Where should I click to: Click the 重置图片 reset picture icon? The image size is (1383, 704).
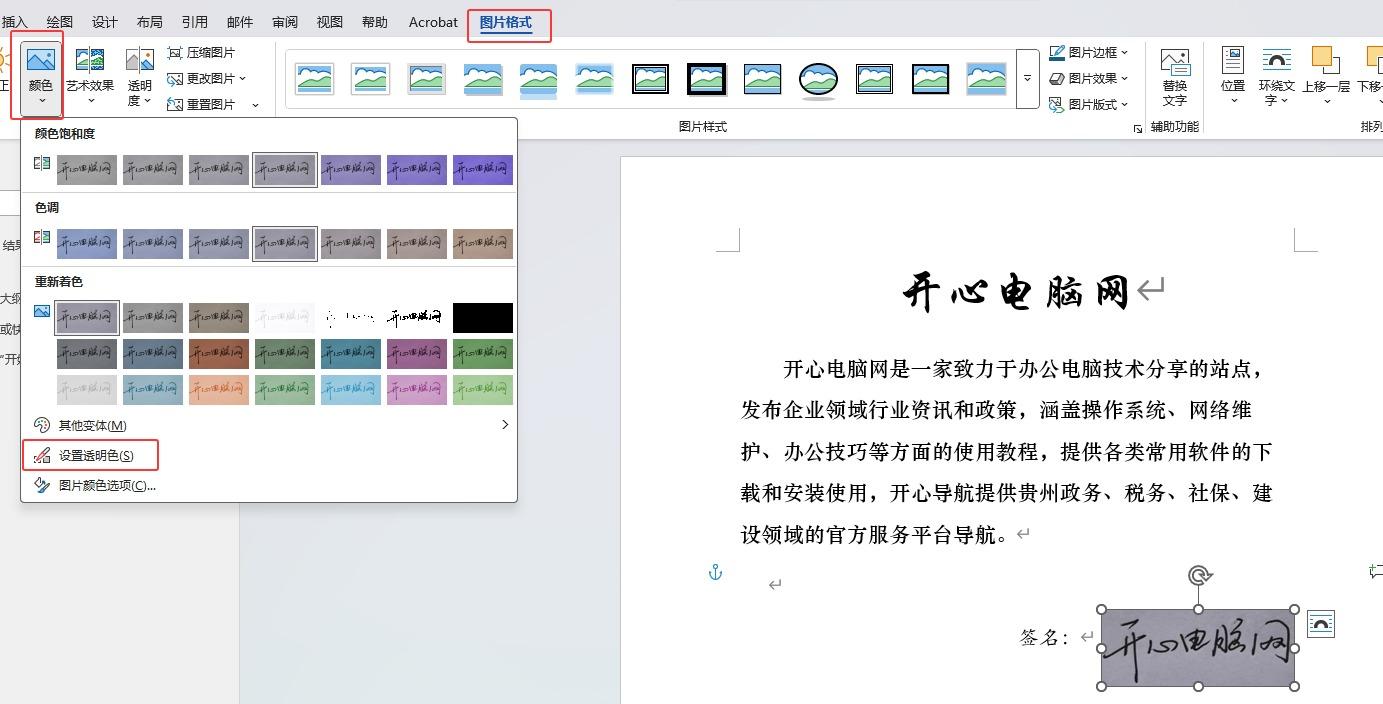tap(175, 105)
